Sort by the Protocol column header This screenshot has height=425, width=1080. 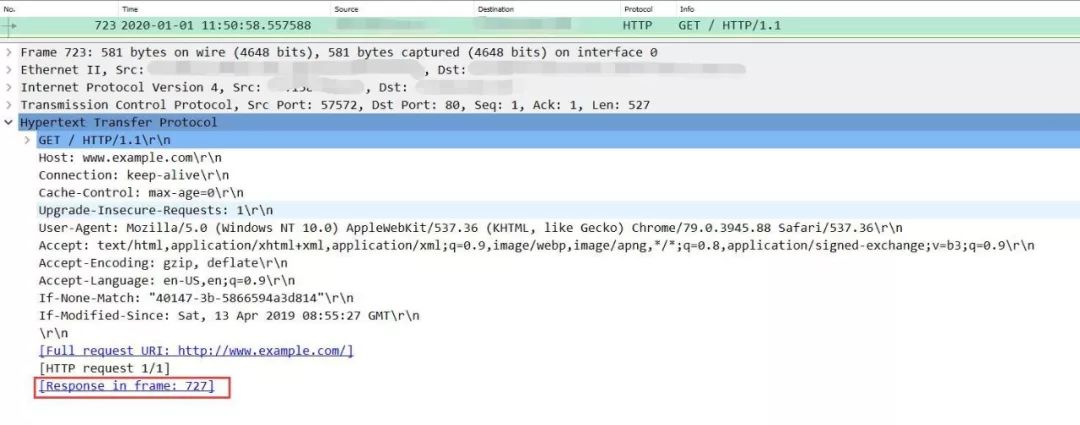[636, 9]
